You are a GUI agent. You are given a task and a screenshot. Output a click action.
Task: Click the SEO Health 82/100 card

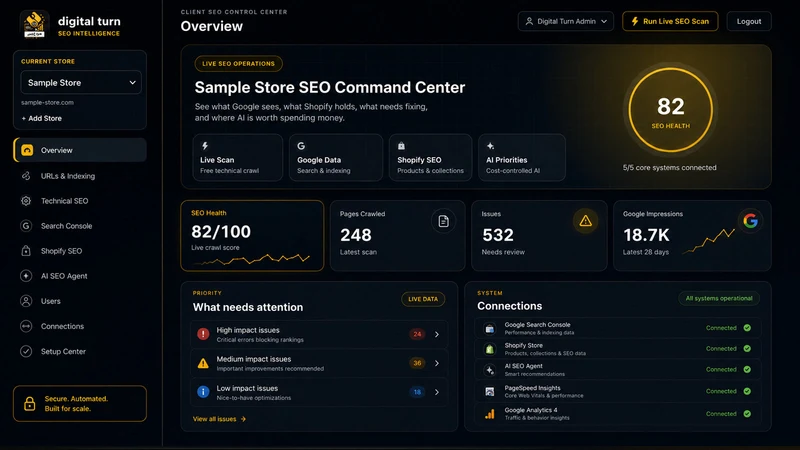(x=252, y=236)
